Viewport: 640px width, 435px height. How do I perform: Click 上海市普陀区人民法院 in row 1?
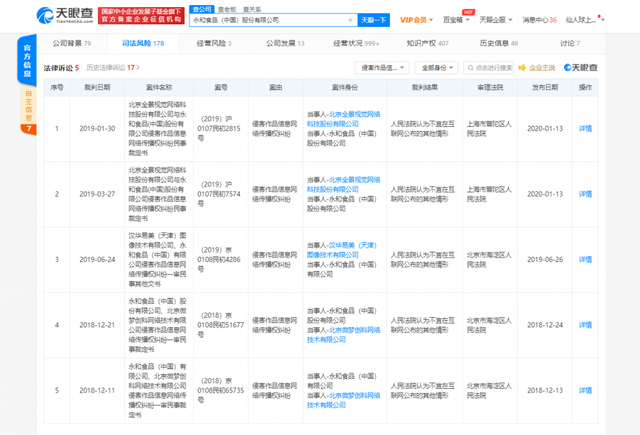coord(489,129)
